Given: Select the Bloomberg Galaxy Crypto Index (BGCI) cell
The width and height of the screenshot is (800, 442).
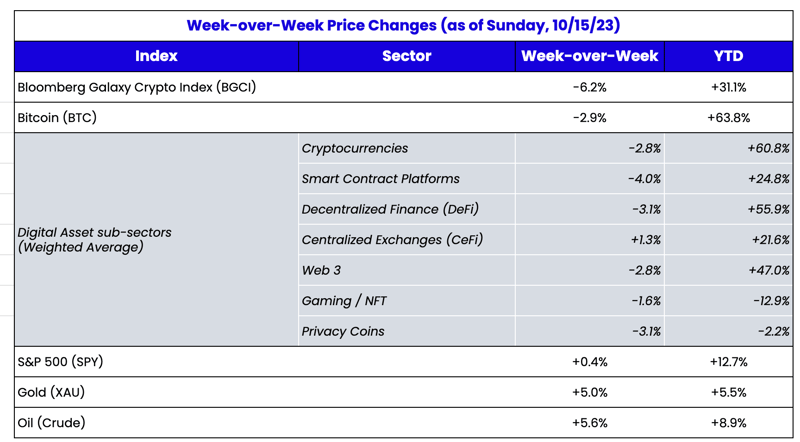Looking at the screenshot, I should pyautogui.click(x=137, y=87).
